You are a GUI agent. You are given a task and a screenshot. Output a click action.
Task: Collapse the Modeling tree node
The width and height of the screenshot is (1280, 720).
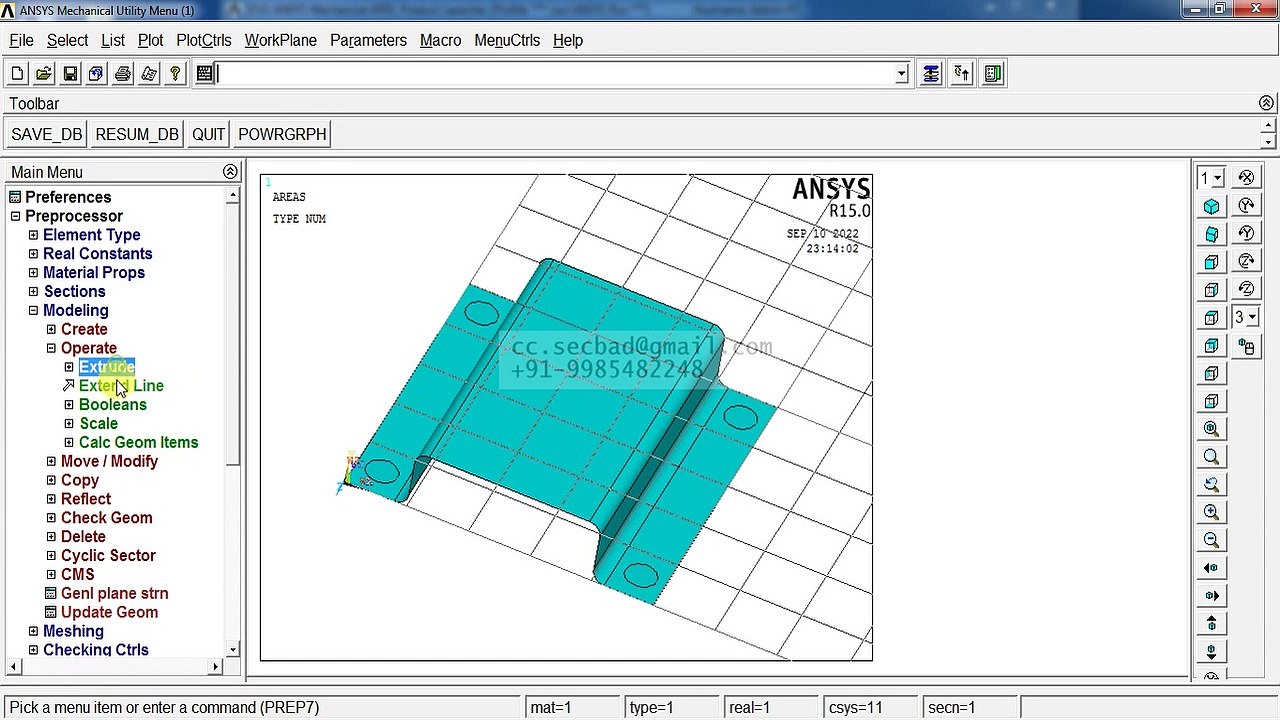pyautogui.click(x=33, y=311)
